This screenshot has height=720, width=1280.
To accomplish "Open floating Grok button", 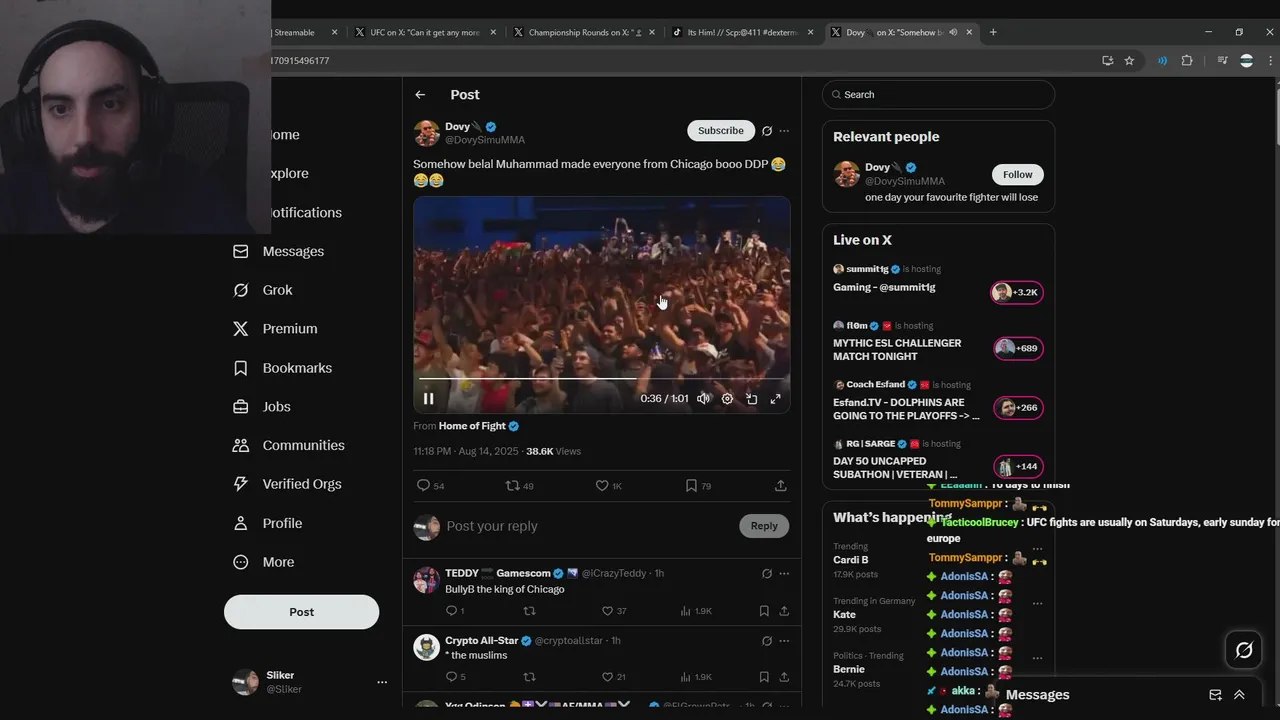I will [x=1244, y=650].
